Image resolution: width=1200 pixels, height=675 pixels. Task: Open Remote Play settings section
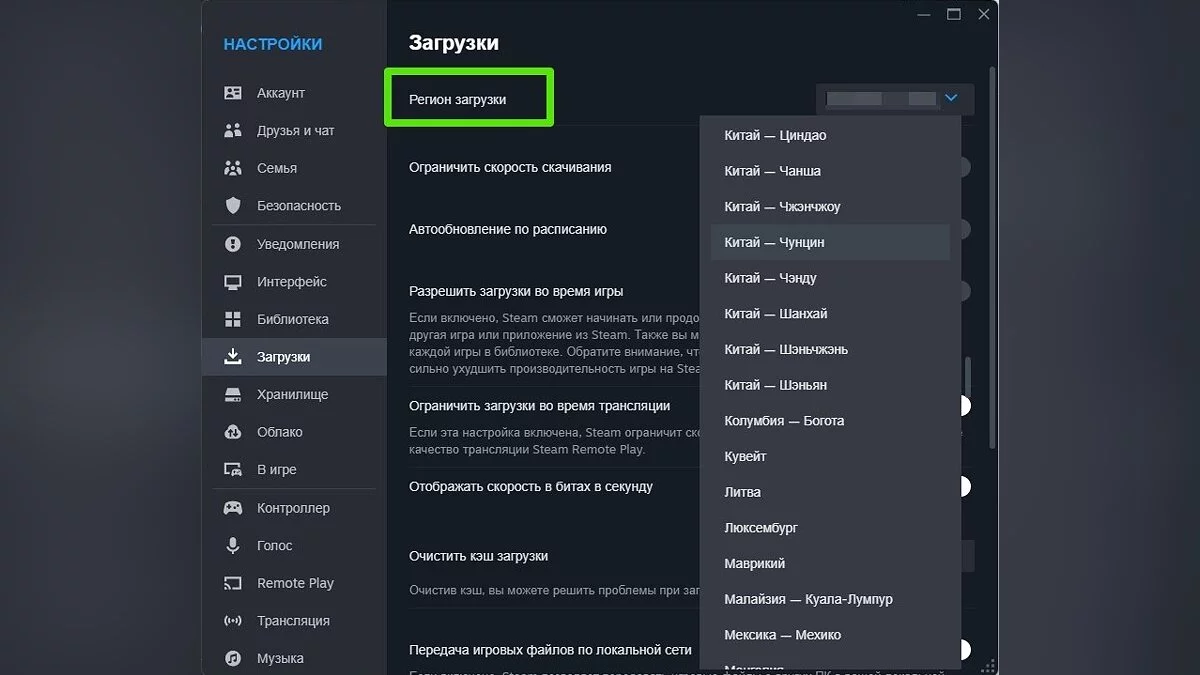294,583
